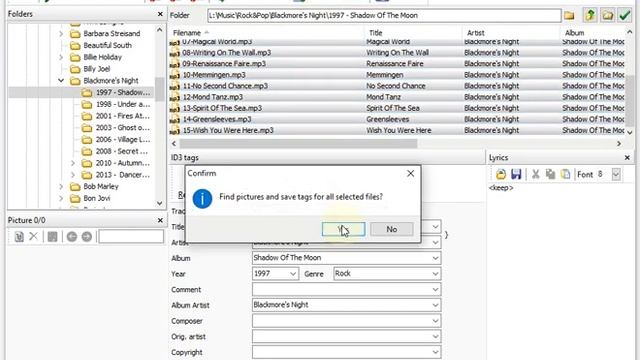This screenshot has width=640, height=360.
Task: Close the Folders panel
Action: [x=160, y=14]
